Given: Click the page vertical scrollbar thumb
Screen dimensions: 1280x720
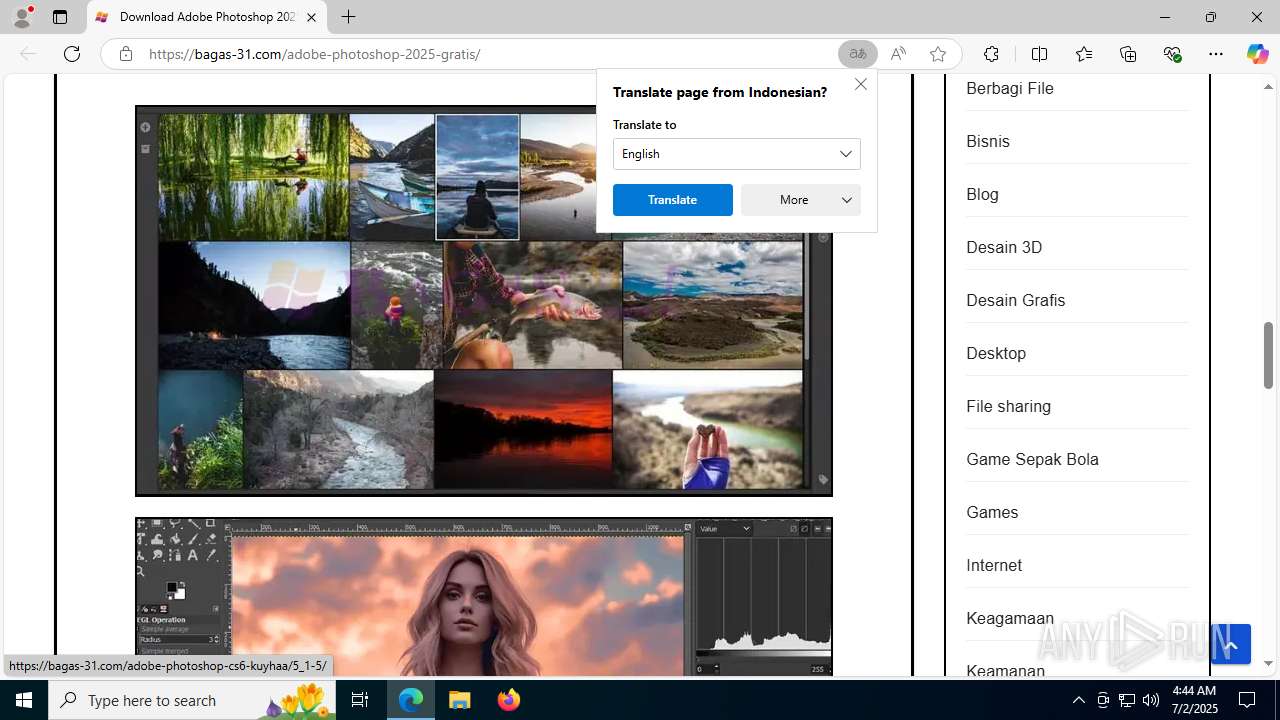Looking at the screenshot, I should point(1268,355).
